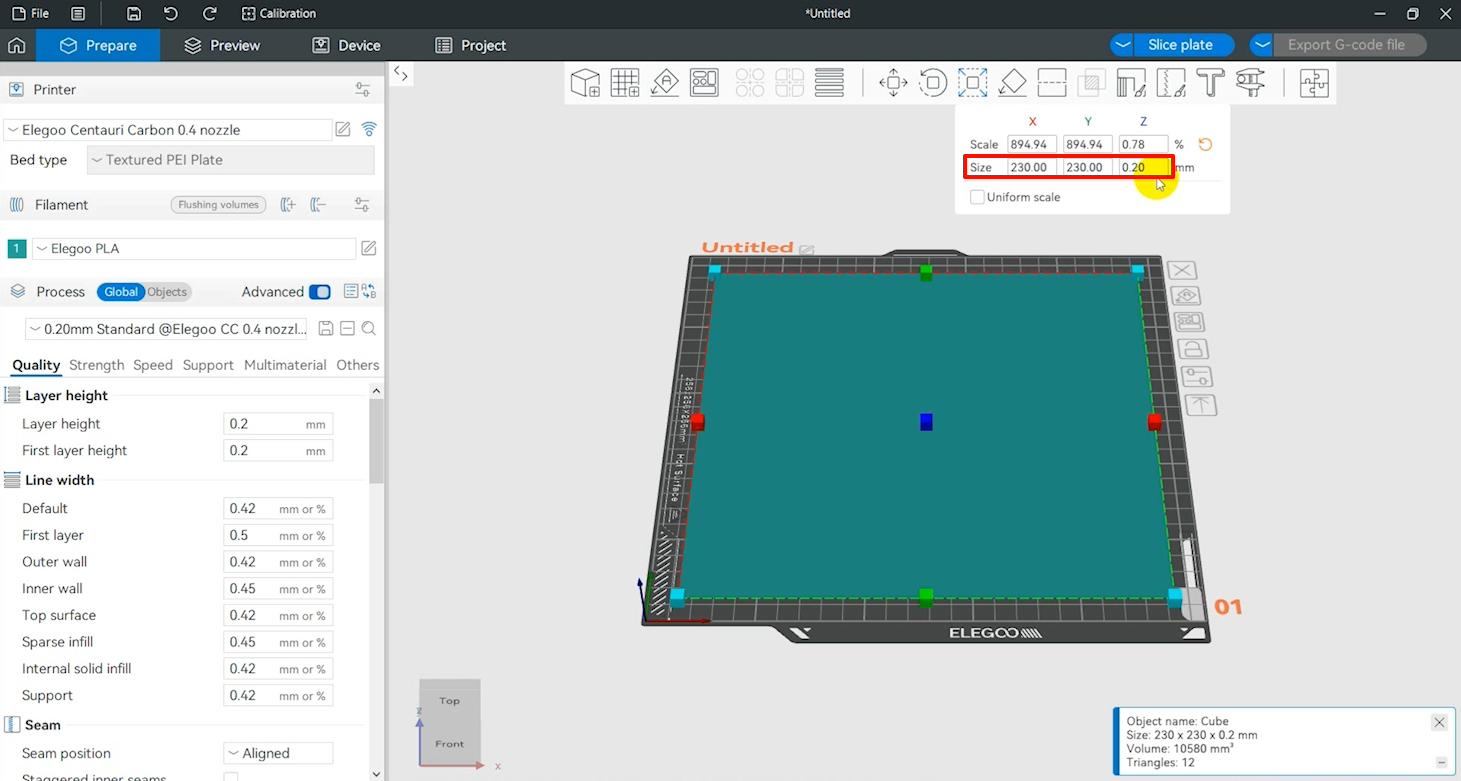Activate the Cut tool

click(x=1052, y=82)
